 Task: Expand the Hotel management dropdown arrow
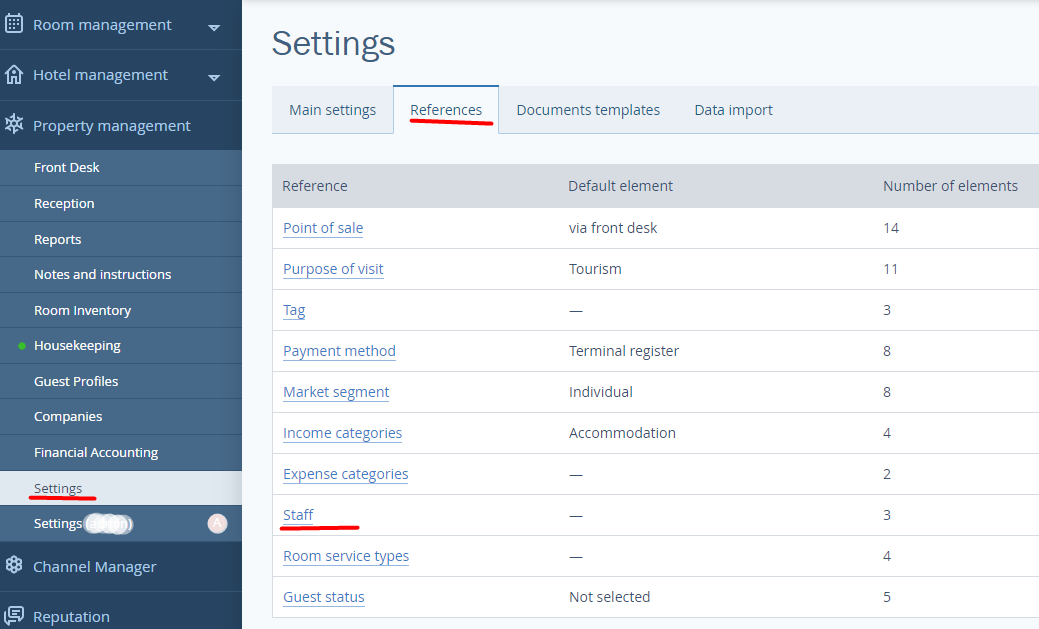point(214,78)
